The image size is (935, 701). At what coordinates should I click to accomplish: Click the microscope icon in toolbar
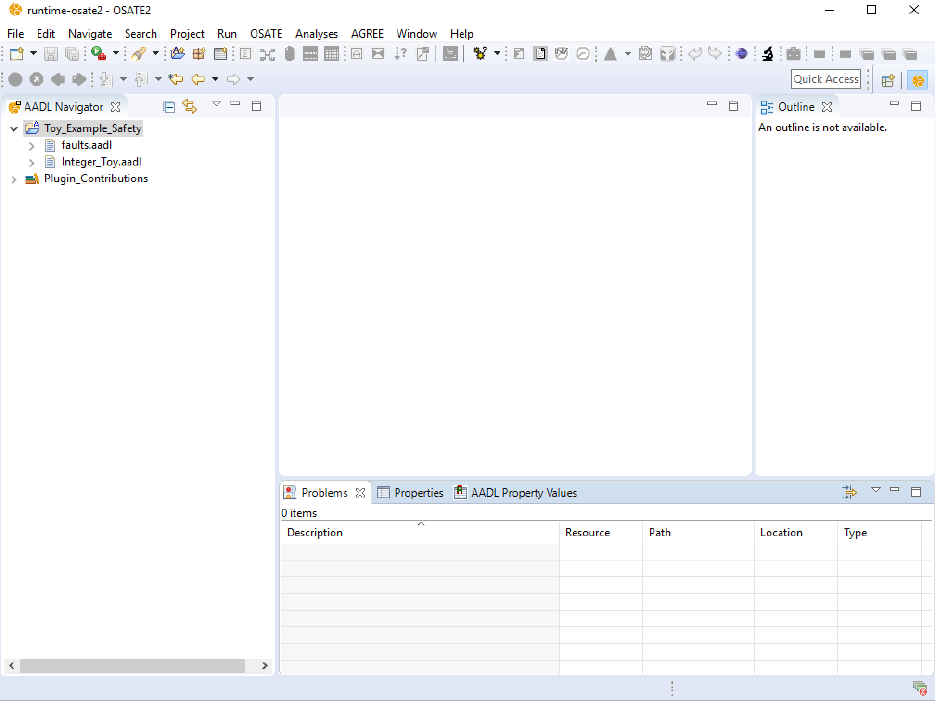(767, 54)
